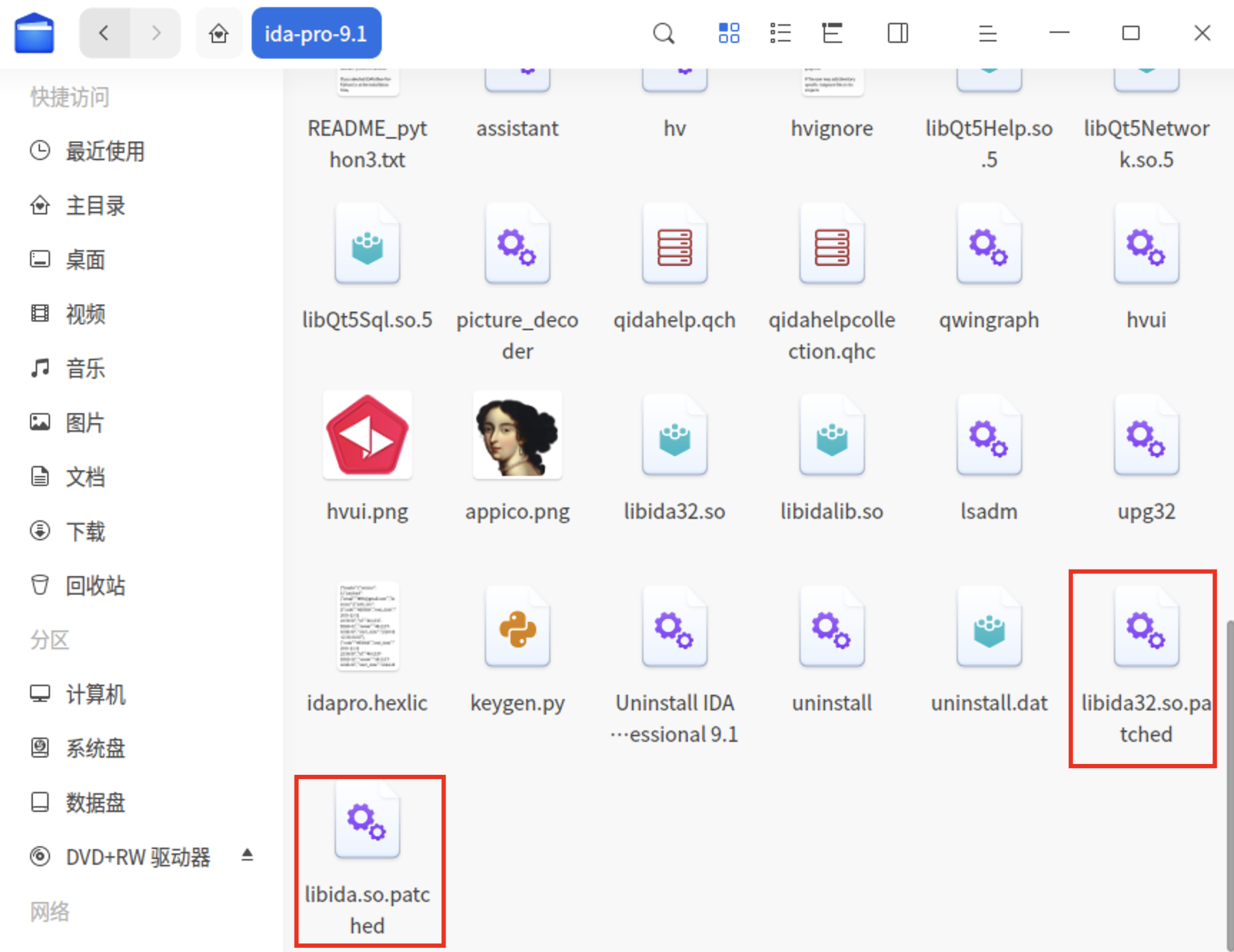Click the search magnifier icon
1234x952 pixels.
click(x=663, y=34)
